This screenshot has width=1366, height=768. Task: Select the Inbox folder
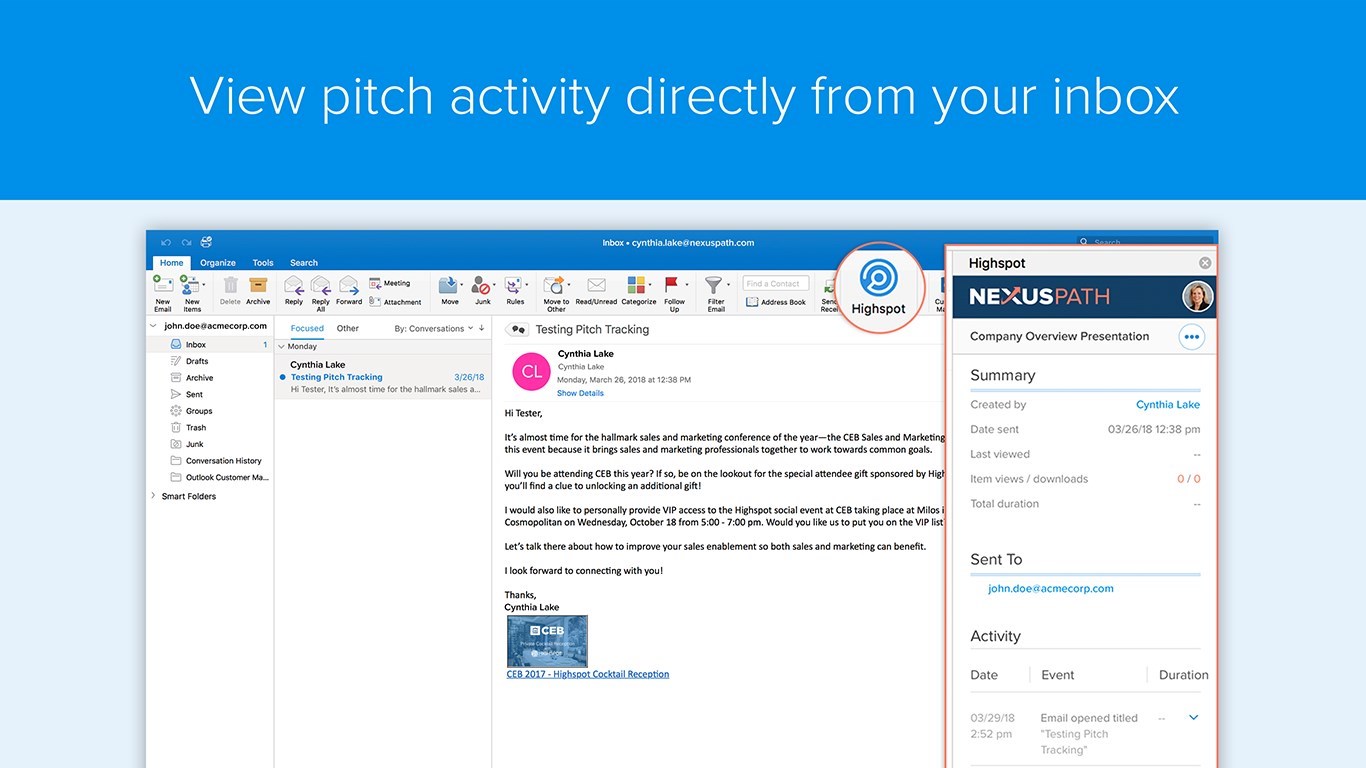click(x=210, y=345)
